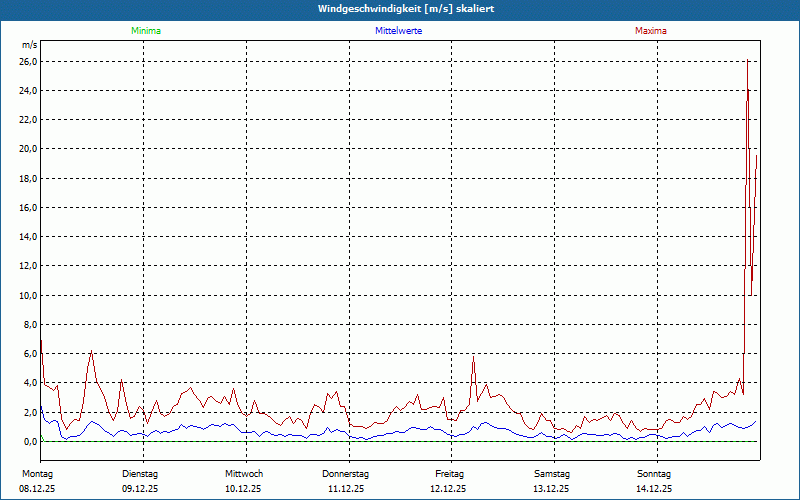
Task: Select the Samstag day label
Action: [x=552, y=473]
